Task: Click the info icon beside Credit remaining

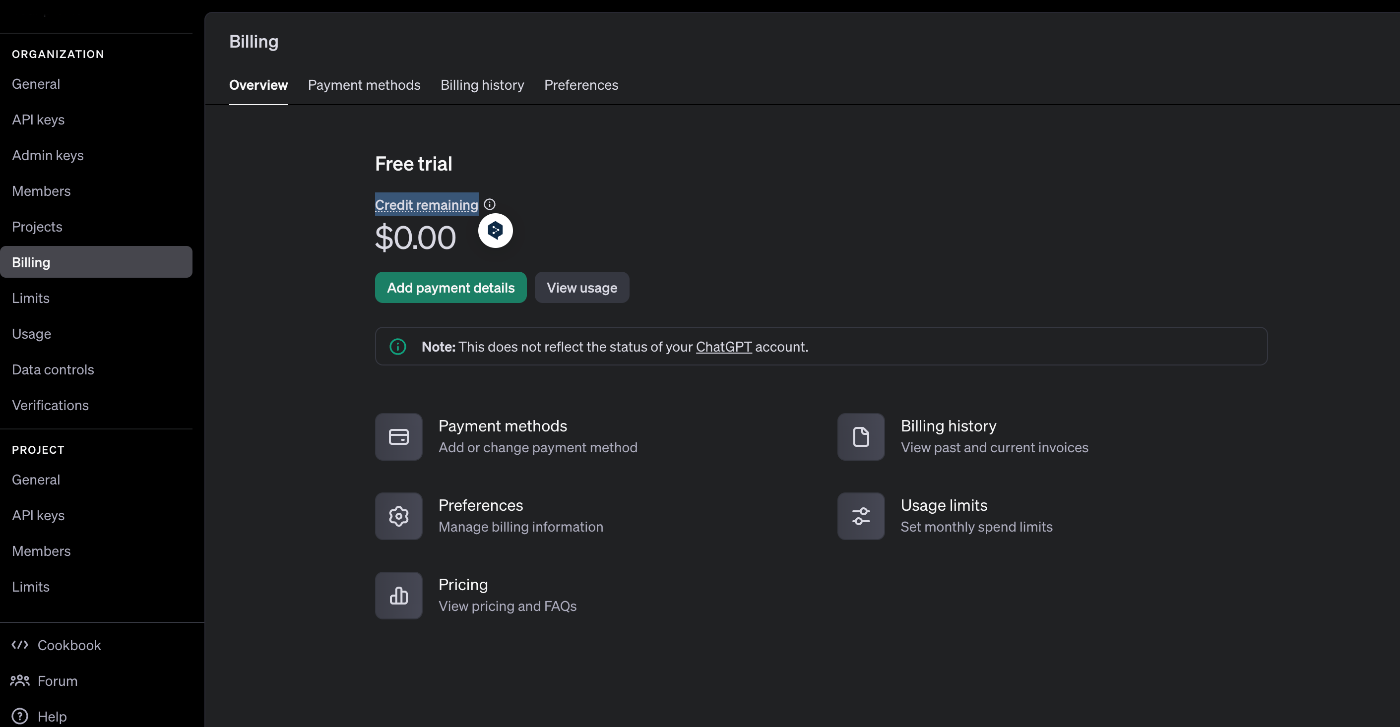Action: pyautogui.click(x=490, y=205)
